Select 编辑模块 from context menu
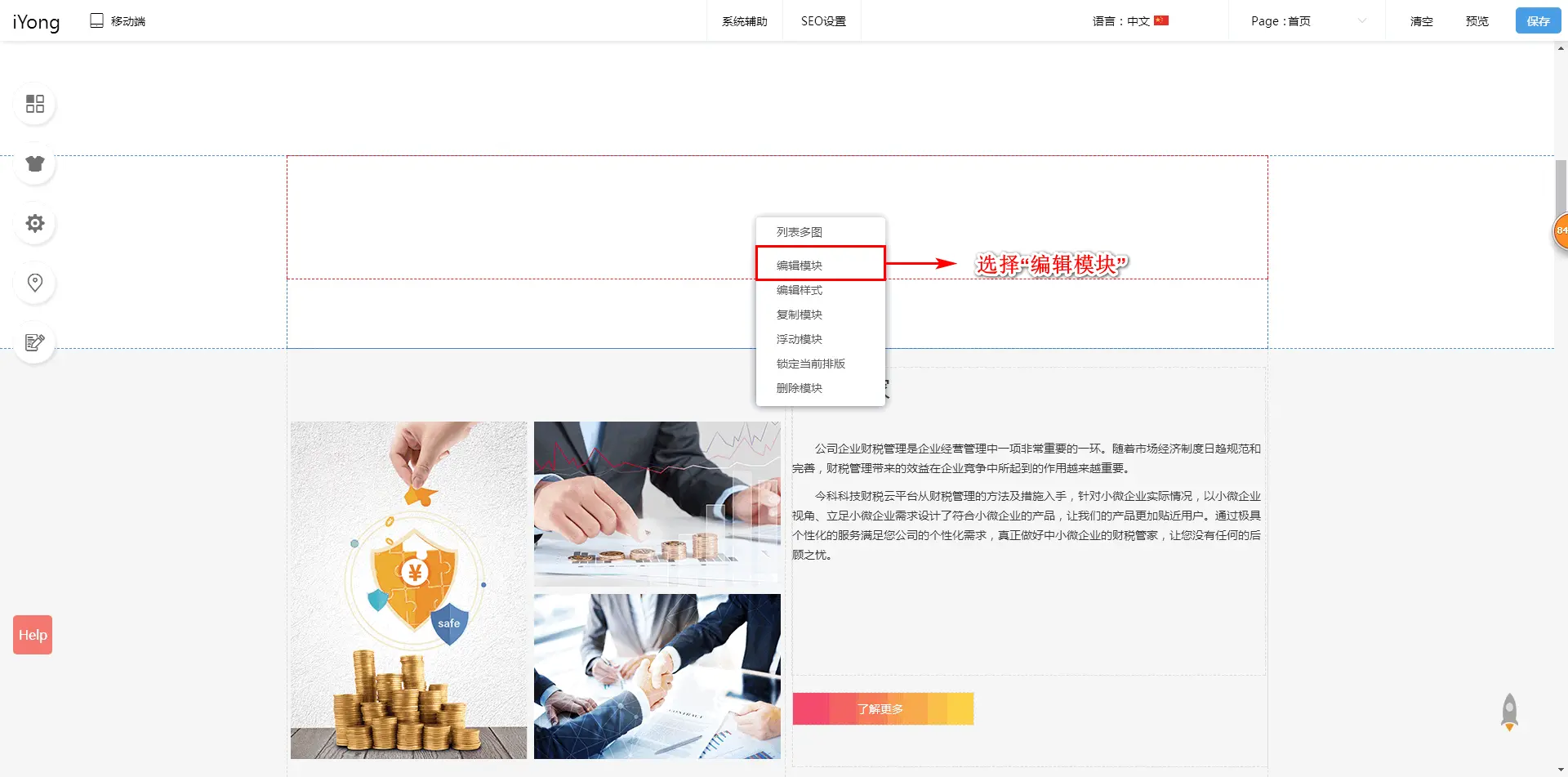The image size is (1568, 777). tap(800, 266)
